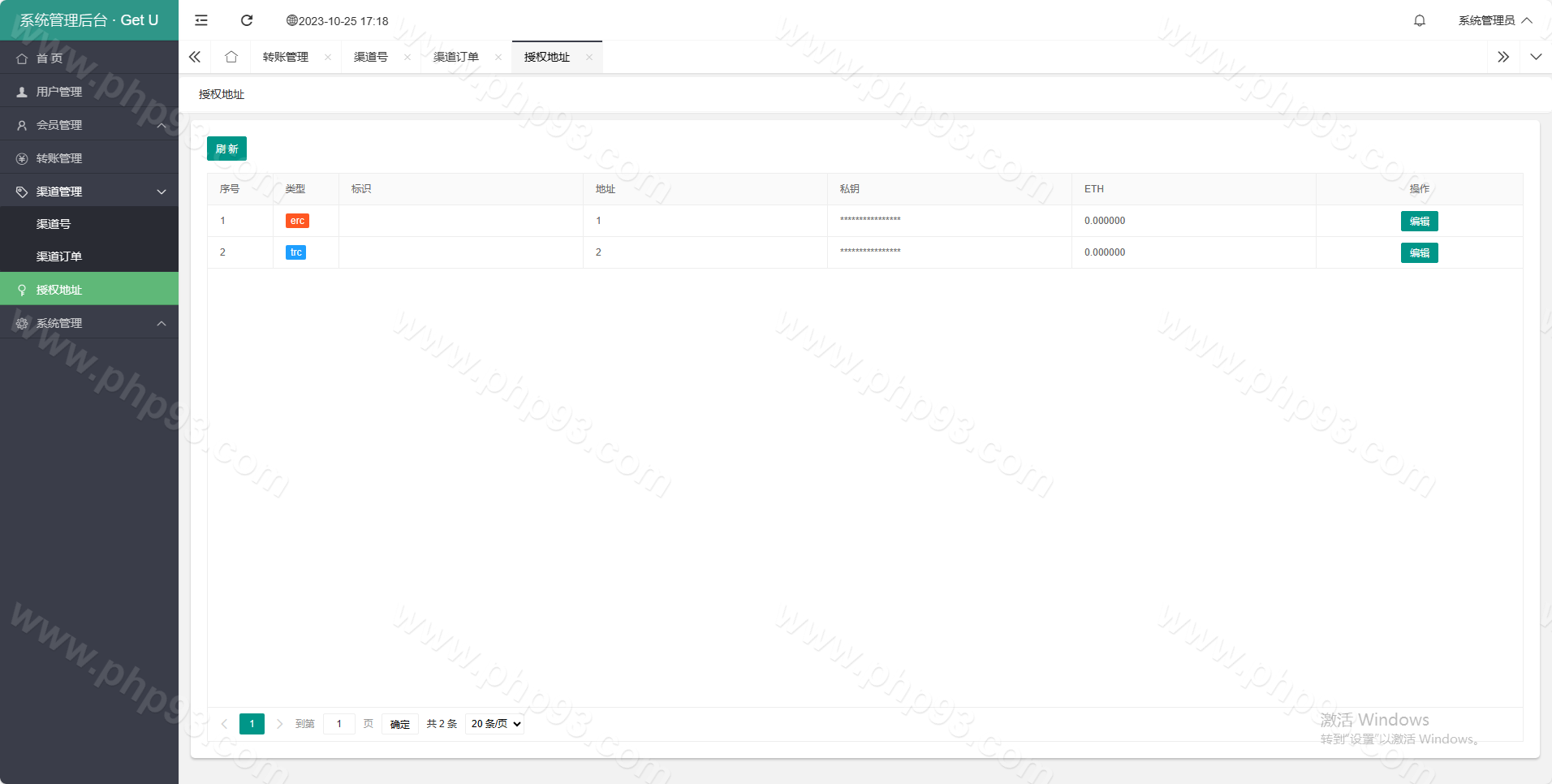The height and width of the screenshot is (784, 1552).
Task: Open 渠道订单 in the sidebar
Action: [59, 256]
